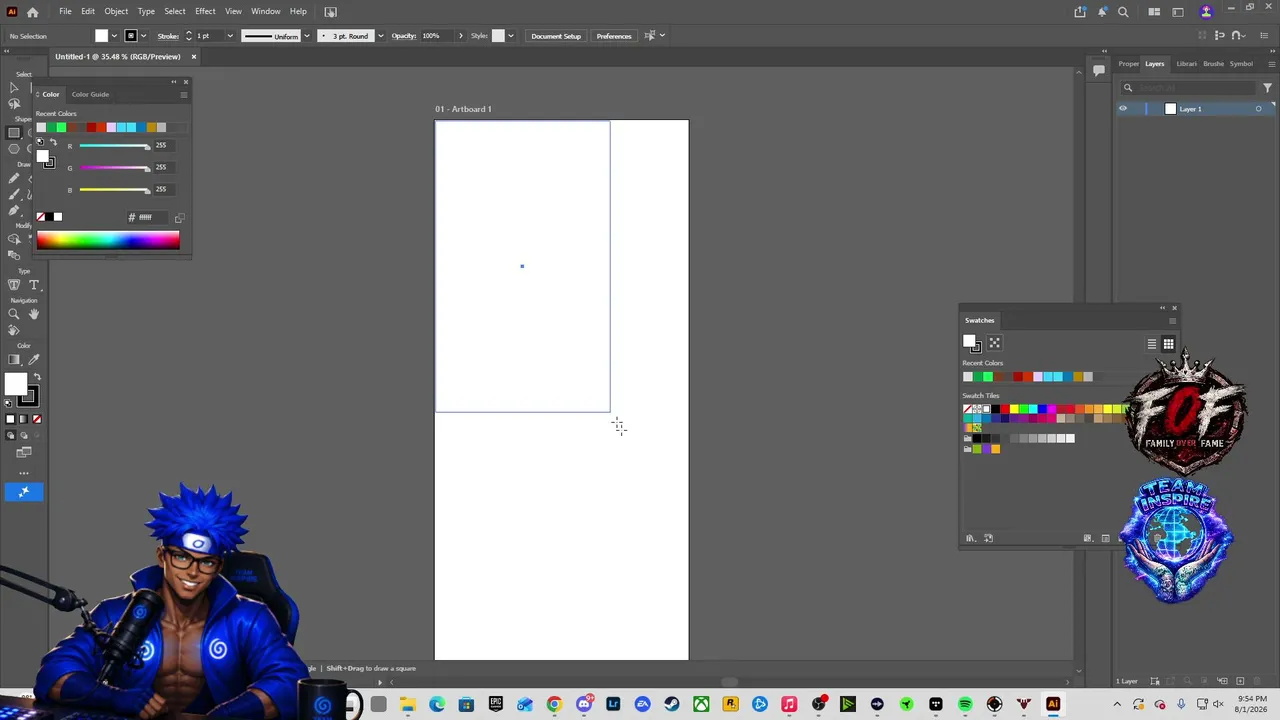Pick a color from the Color panel spectrum

[108, 240]
